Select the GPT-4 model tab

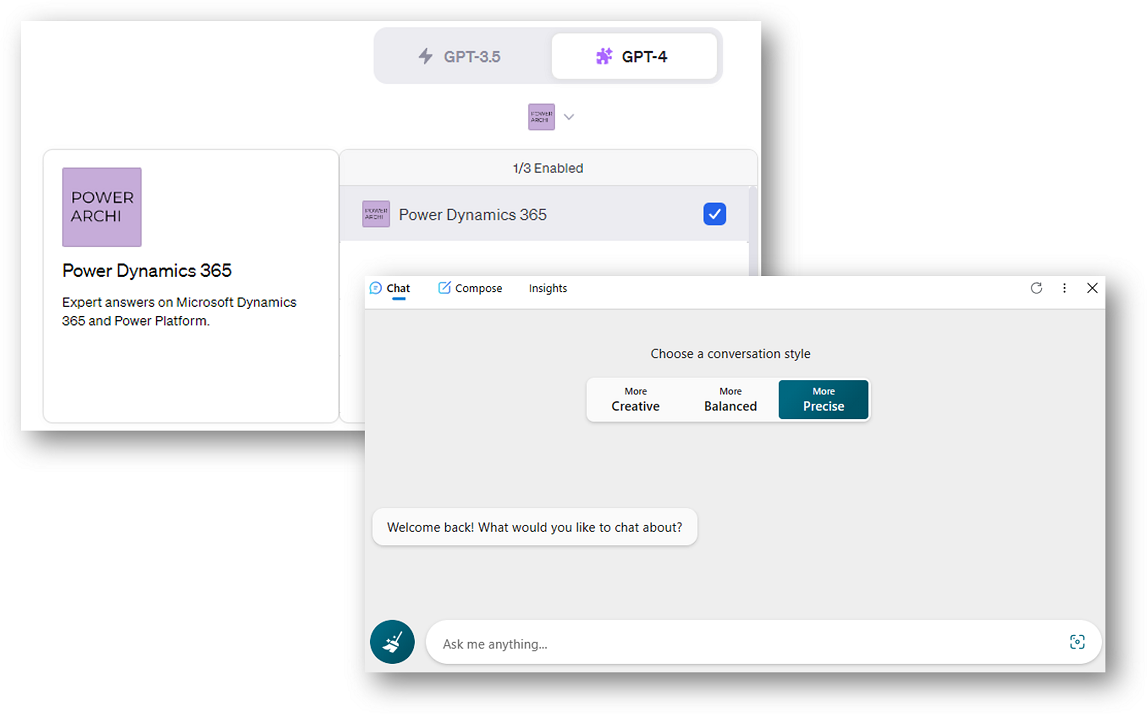(634, 56)
